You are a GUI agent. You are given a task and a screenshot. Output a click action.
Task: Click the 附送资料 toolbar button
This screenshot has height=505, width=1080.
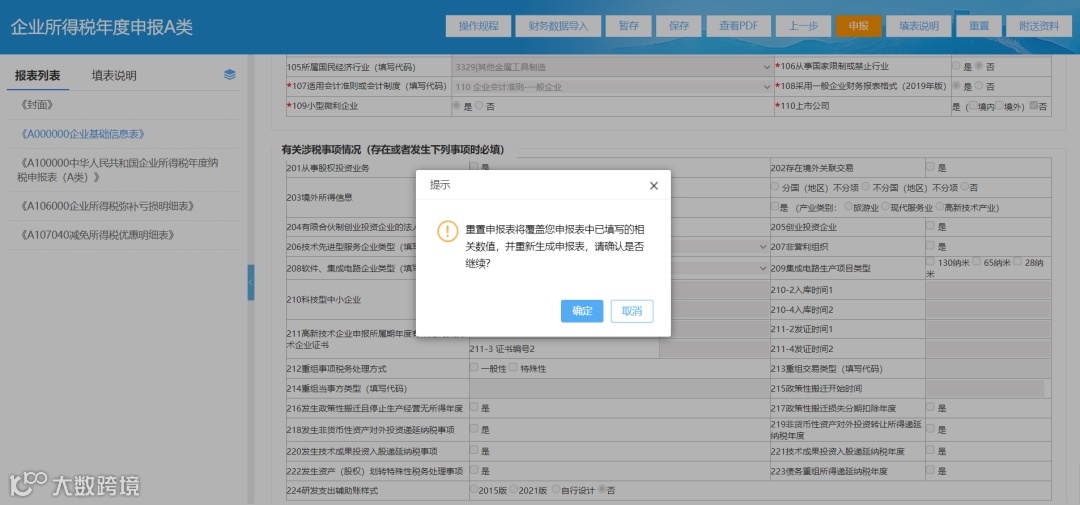point(1039,25)
